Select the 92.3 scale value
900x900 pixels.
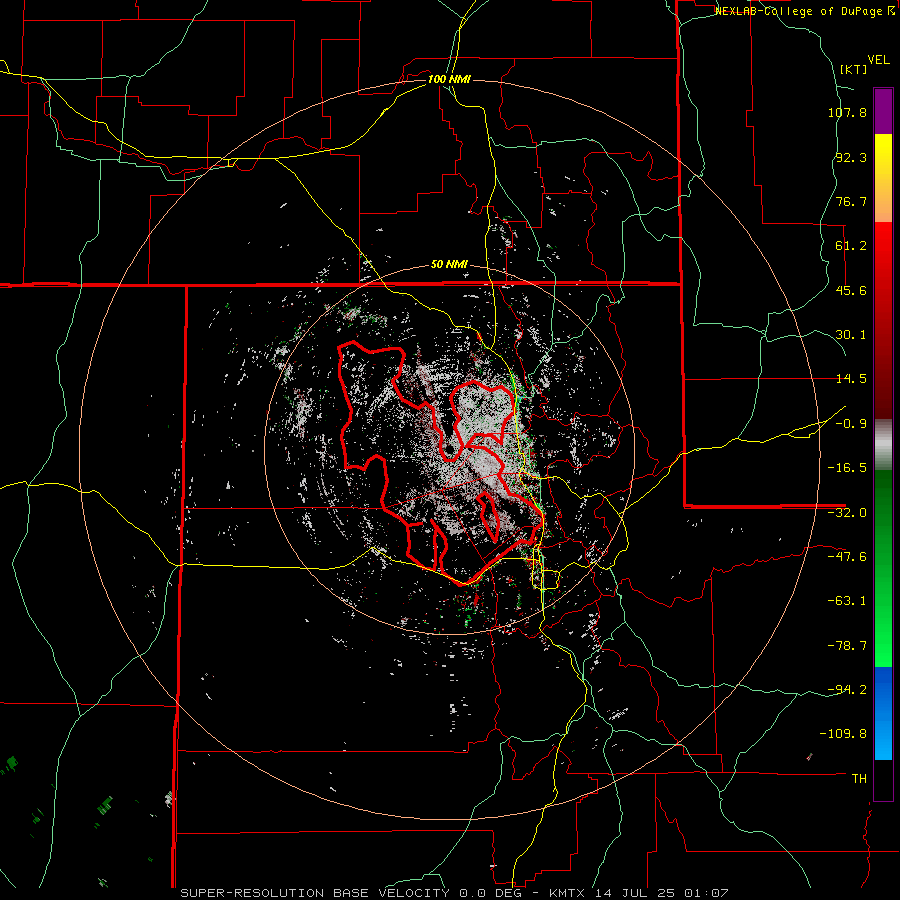pyautogui.click(x=851, y=157)
